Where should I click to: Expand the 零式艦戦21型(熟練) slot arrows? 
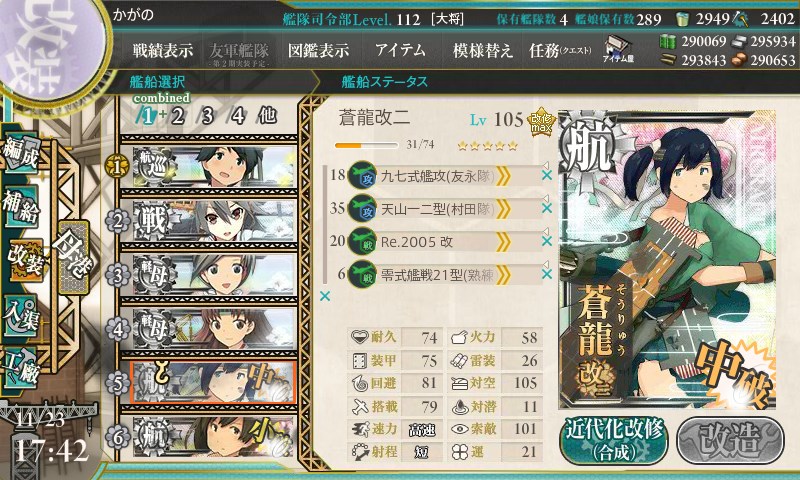[x=503, y=274]
